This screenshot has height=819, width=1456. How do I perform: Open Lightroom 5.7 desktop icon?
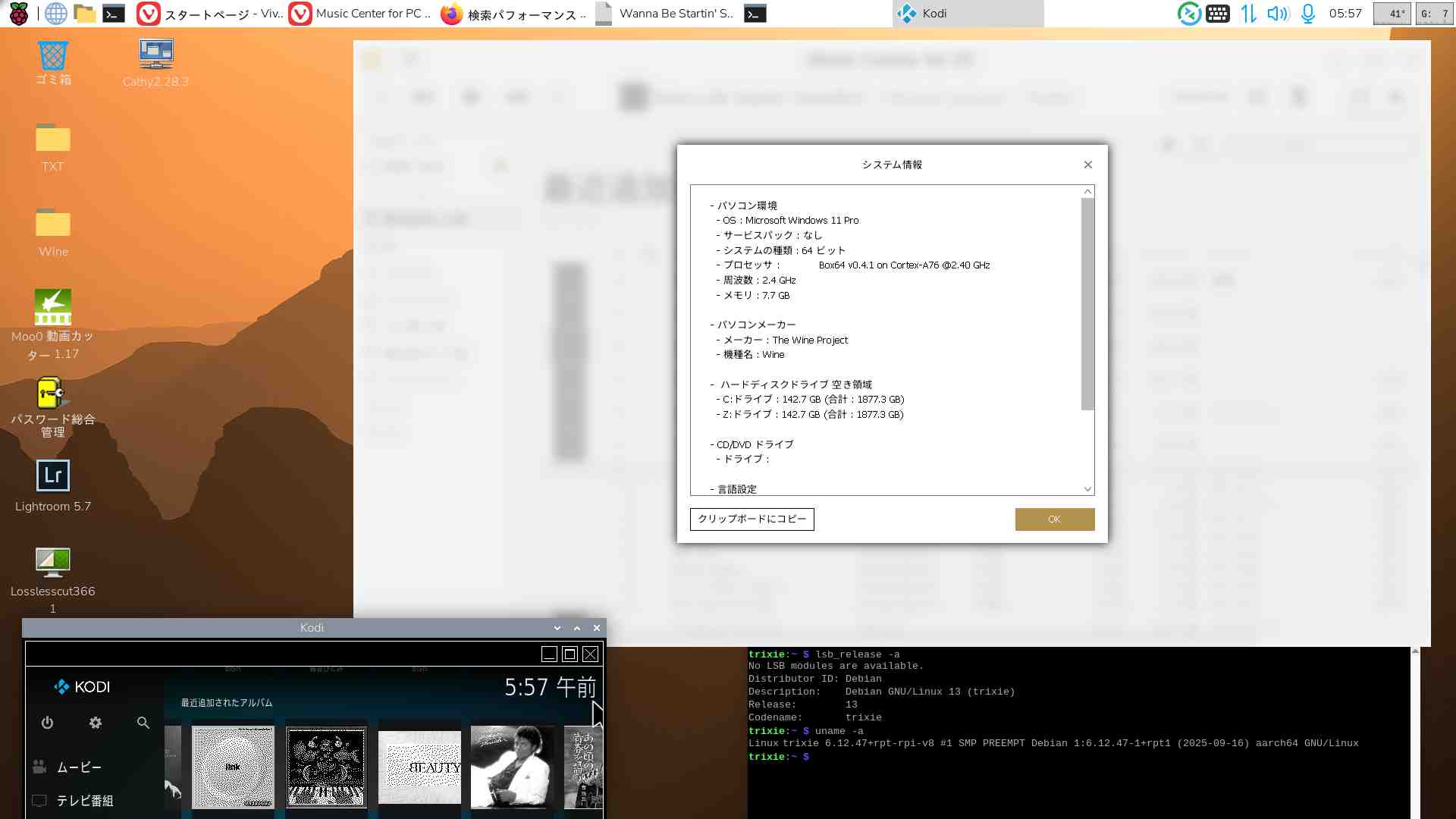pos(53,476)
